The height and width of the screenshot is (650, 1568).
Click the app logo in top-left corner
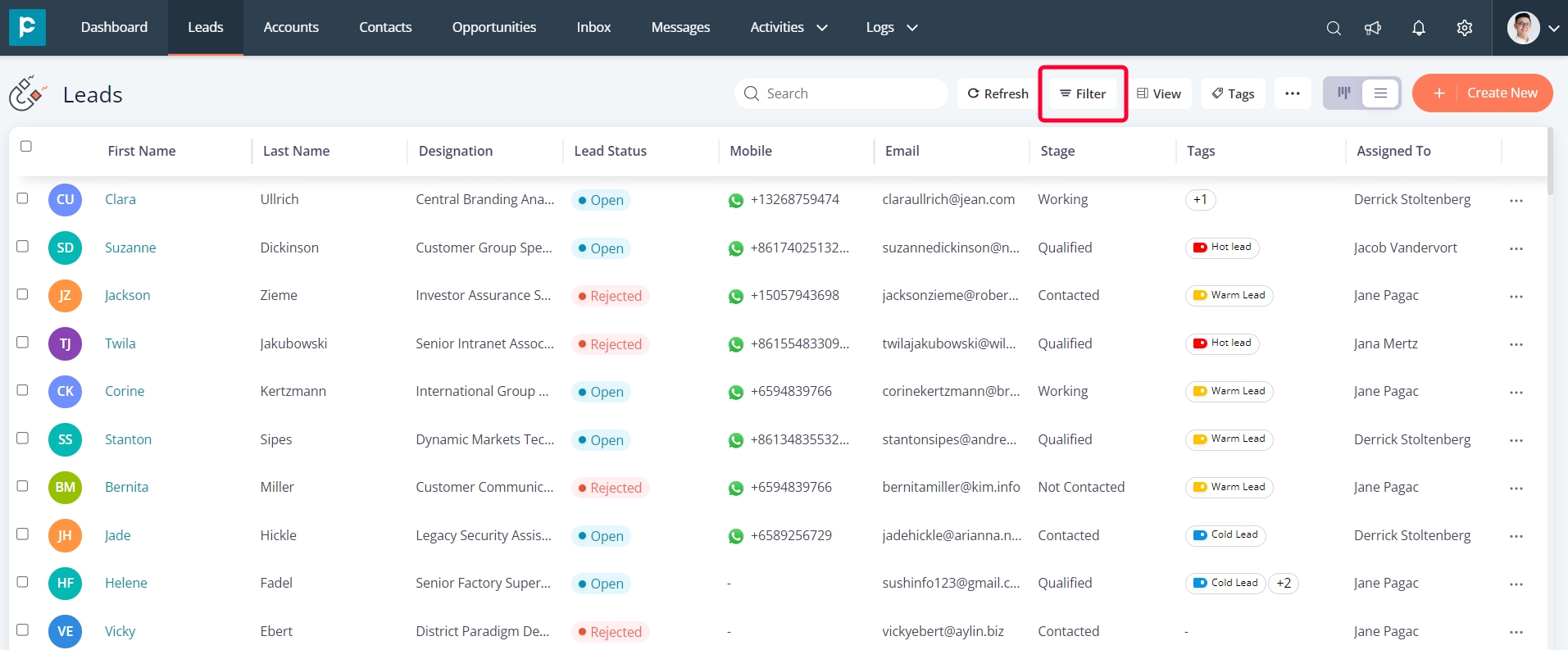(x=27, y=27)
